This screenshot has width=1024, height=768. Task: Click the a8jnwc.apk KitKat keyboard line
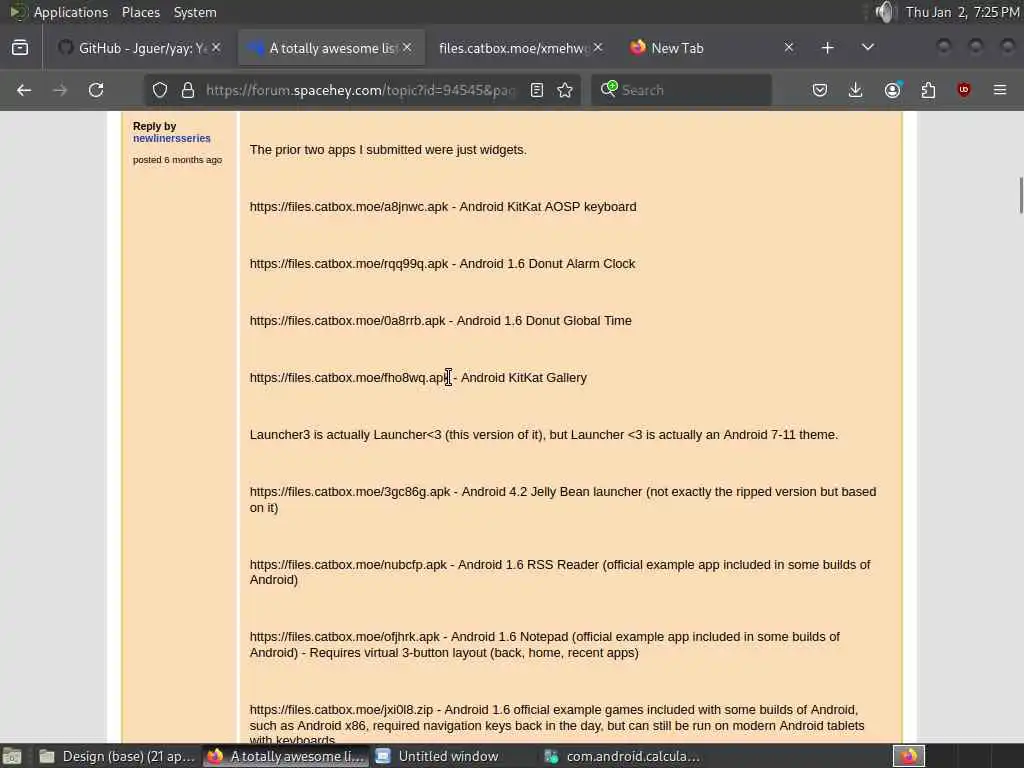click(x=443, y=207)
